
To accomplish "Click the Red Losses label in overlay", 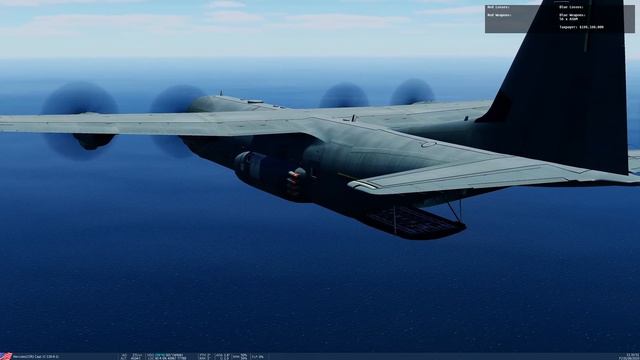I will (x=498, y=7).
